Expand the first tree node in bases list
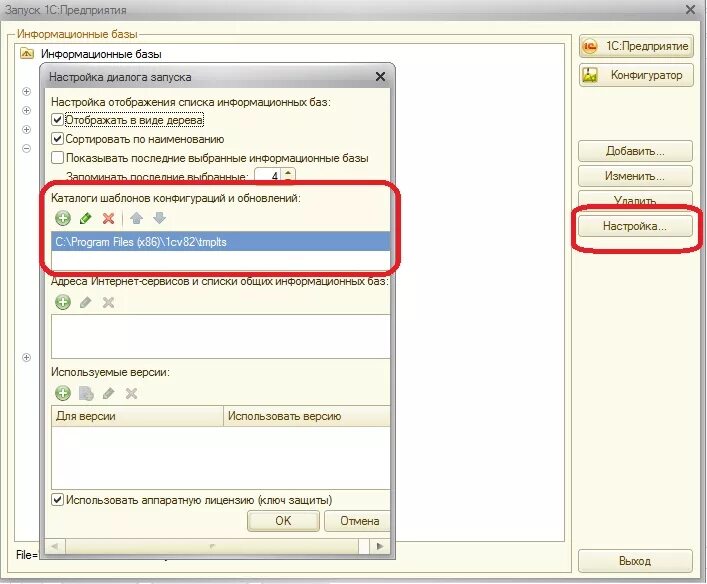 (27, 92)
